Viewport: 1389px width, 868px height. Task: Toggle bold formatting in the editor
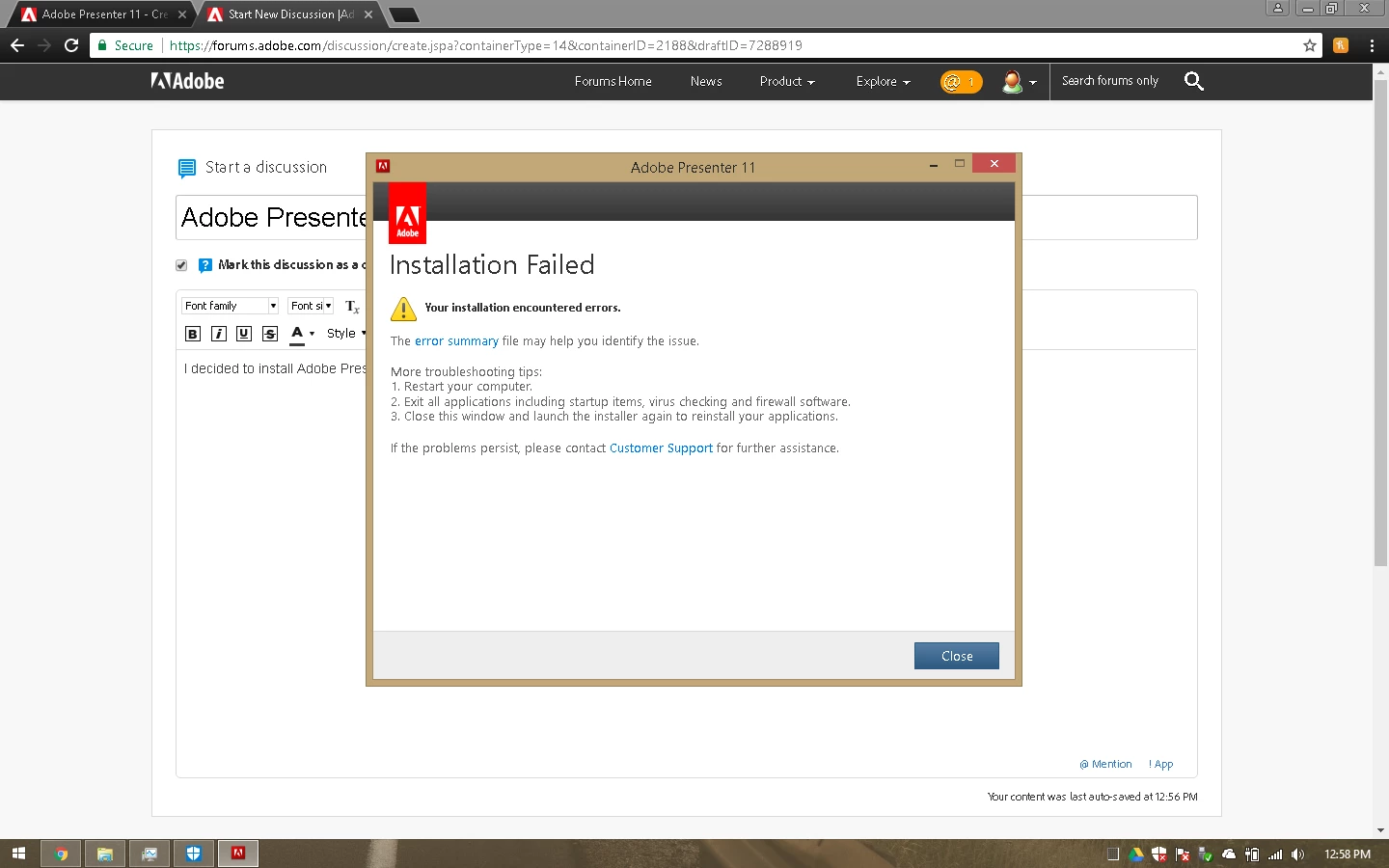tap(193, 334)
